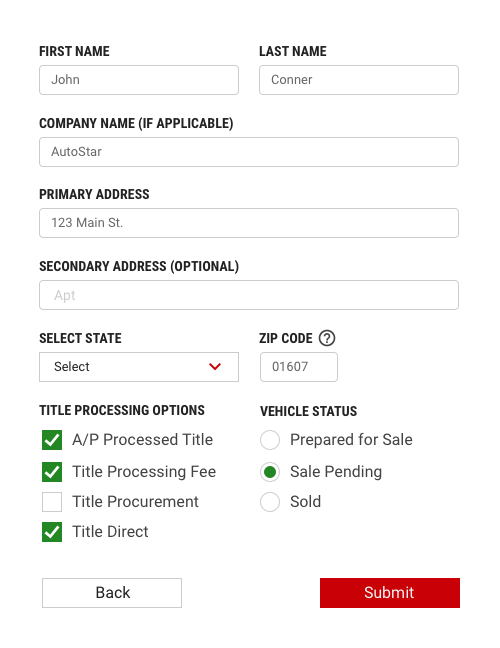The image size is (500, 648).
Task: Select the Prepared for Sale radio button
Action: click(x=270, y=440)
